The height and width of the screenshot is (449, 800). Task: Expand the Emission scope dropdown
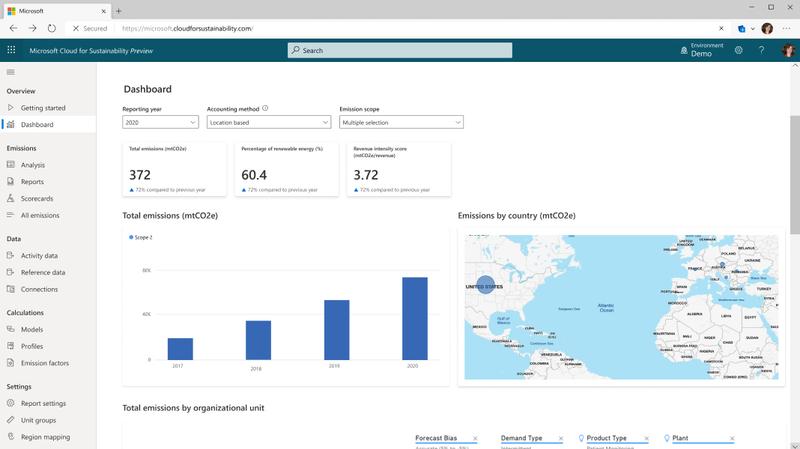[400, 122]
